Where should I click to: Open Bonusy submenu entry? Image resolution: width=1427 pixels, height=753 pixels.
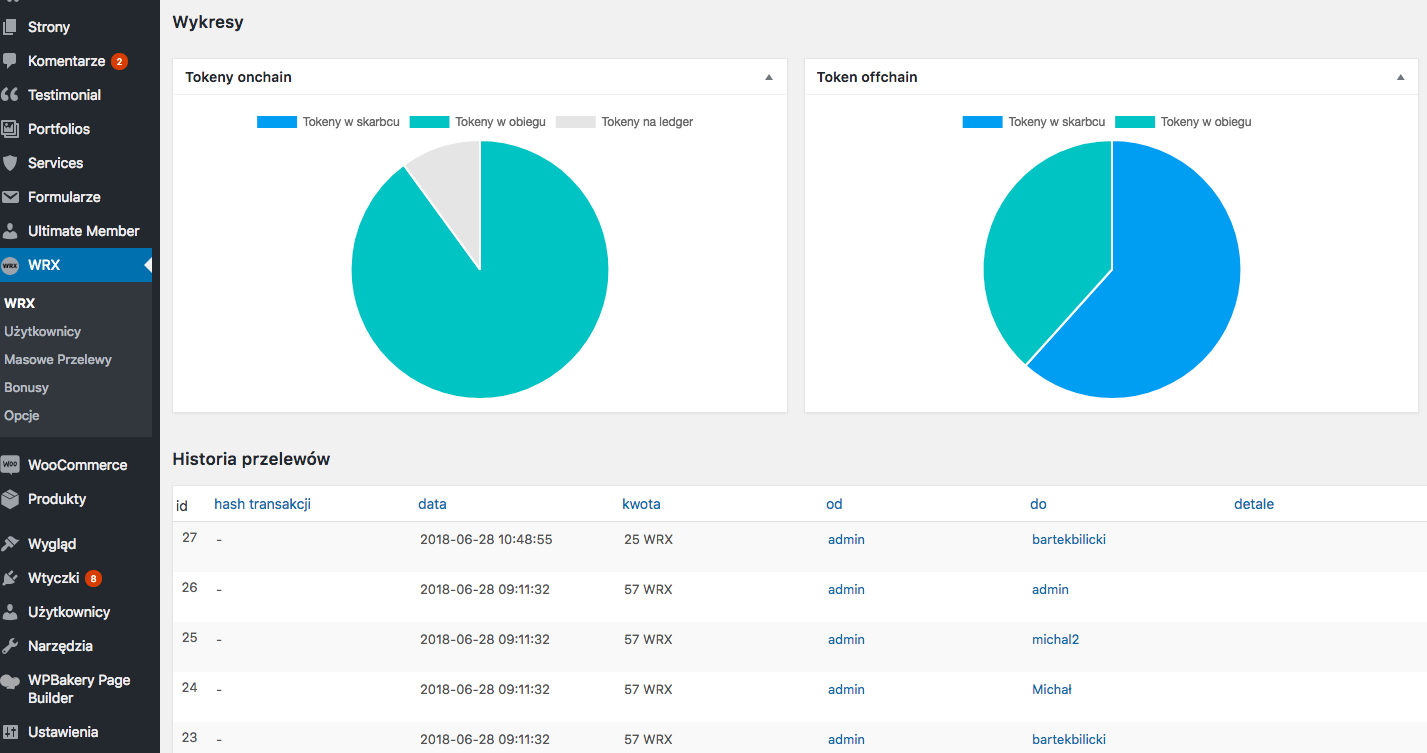point(26,387)
